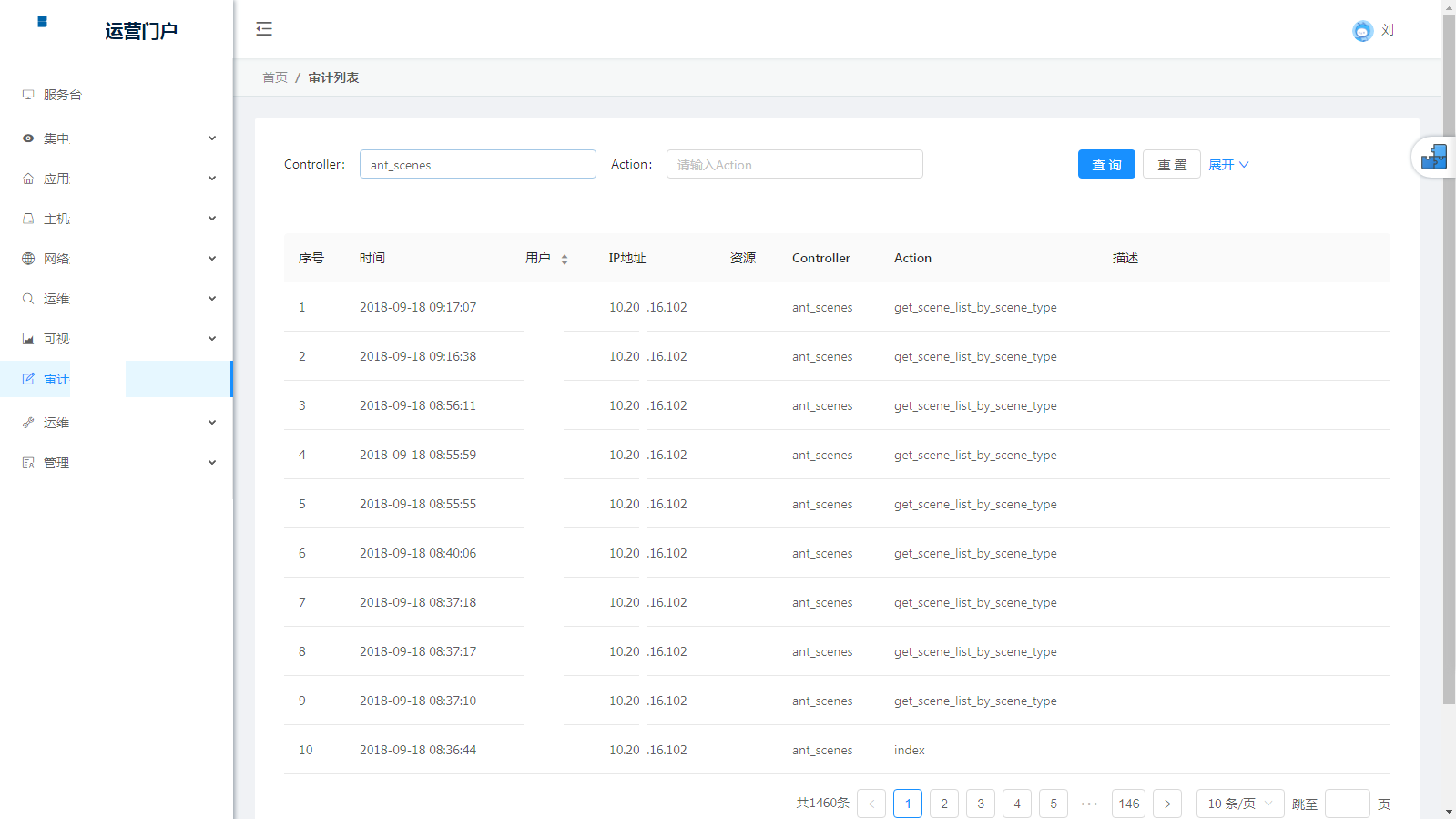This screenshot has width=1456, height=819.
Task: Open the 可视 sidebar menu
Action: pyautogui.click(x=117, y=339)
